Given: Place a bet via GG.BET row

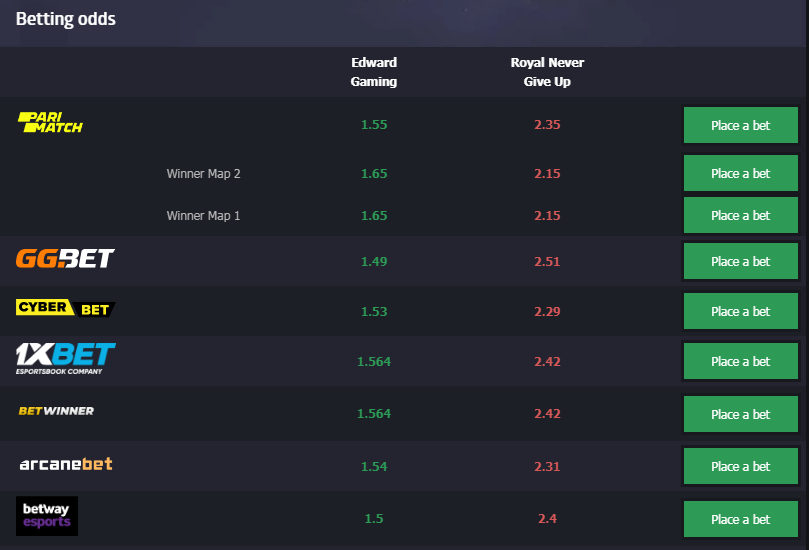Looking at the screenshot, I should click(740, 261).
